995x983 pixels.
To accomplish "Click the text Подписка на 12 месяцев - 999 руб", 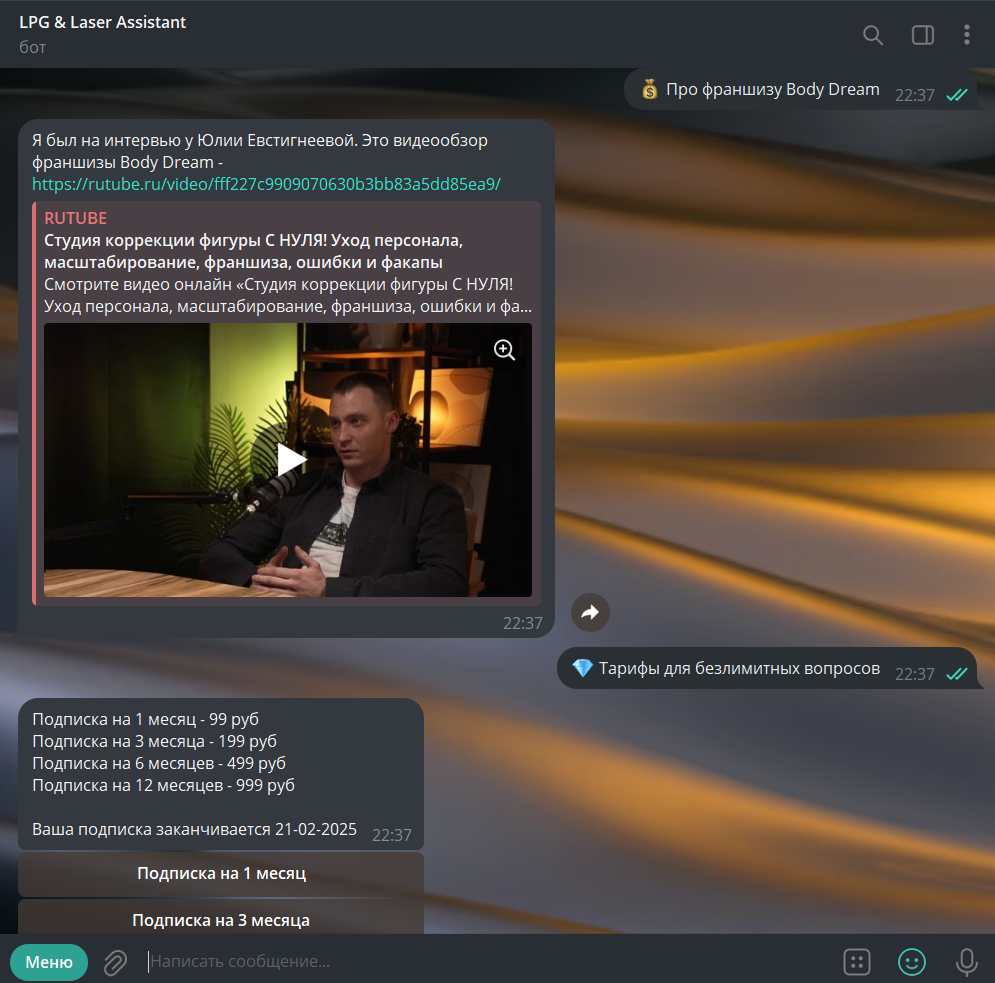I will 164,786.
